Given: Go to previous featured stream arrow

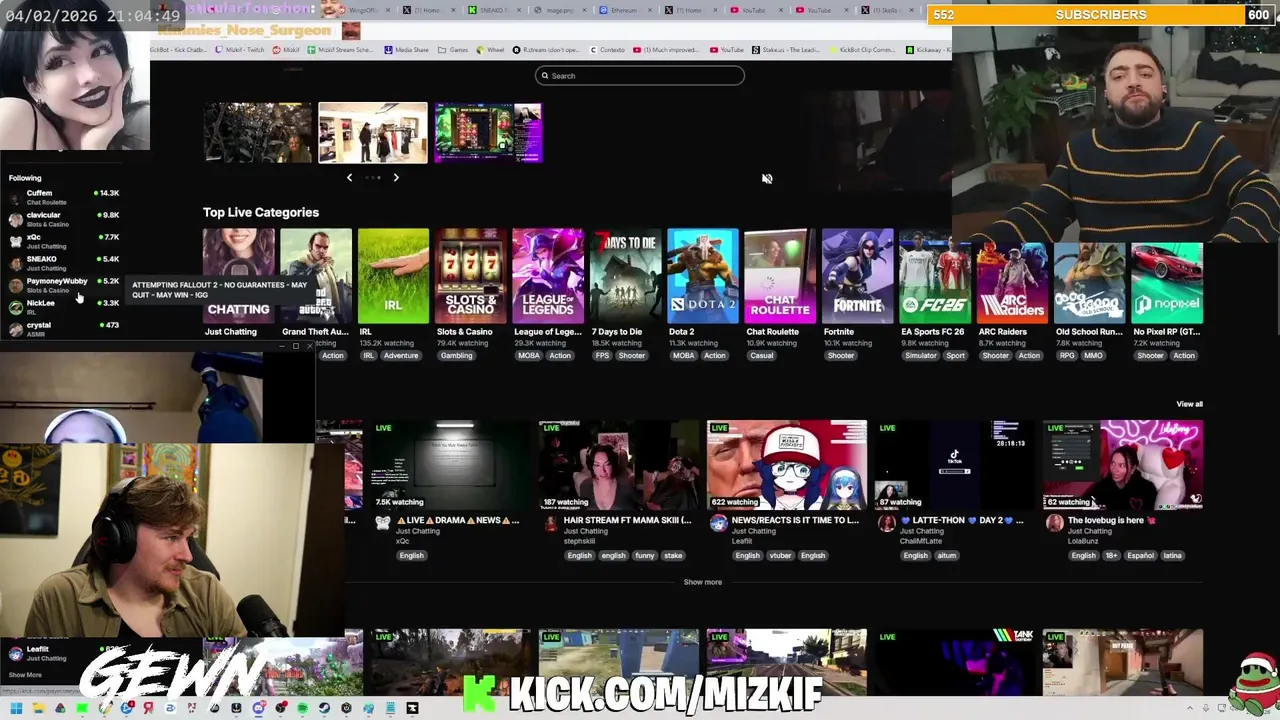Looking at the screenshot, I should tap(349, 177).
